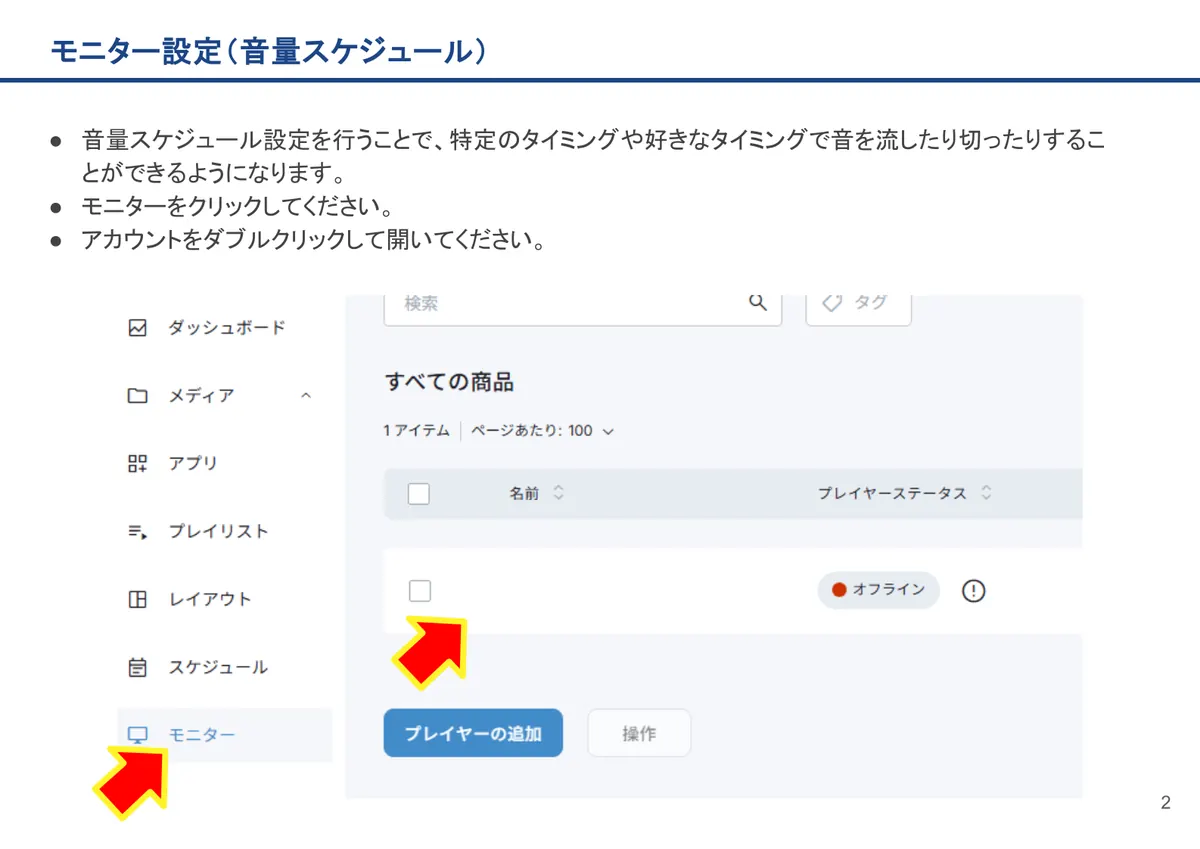Click the 操作 button
This screenshot has height=849, width=1200.
tap(639, 733)
